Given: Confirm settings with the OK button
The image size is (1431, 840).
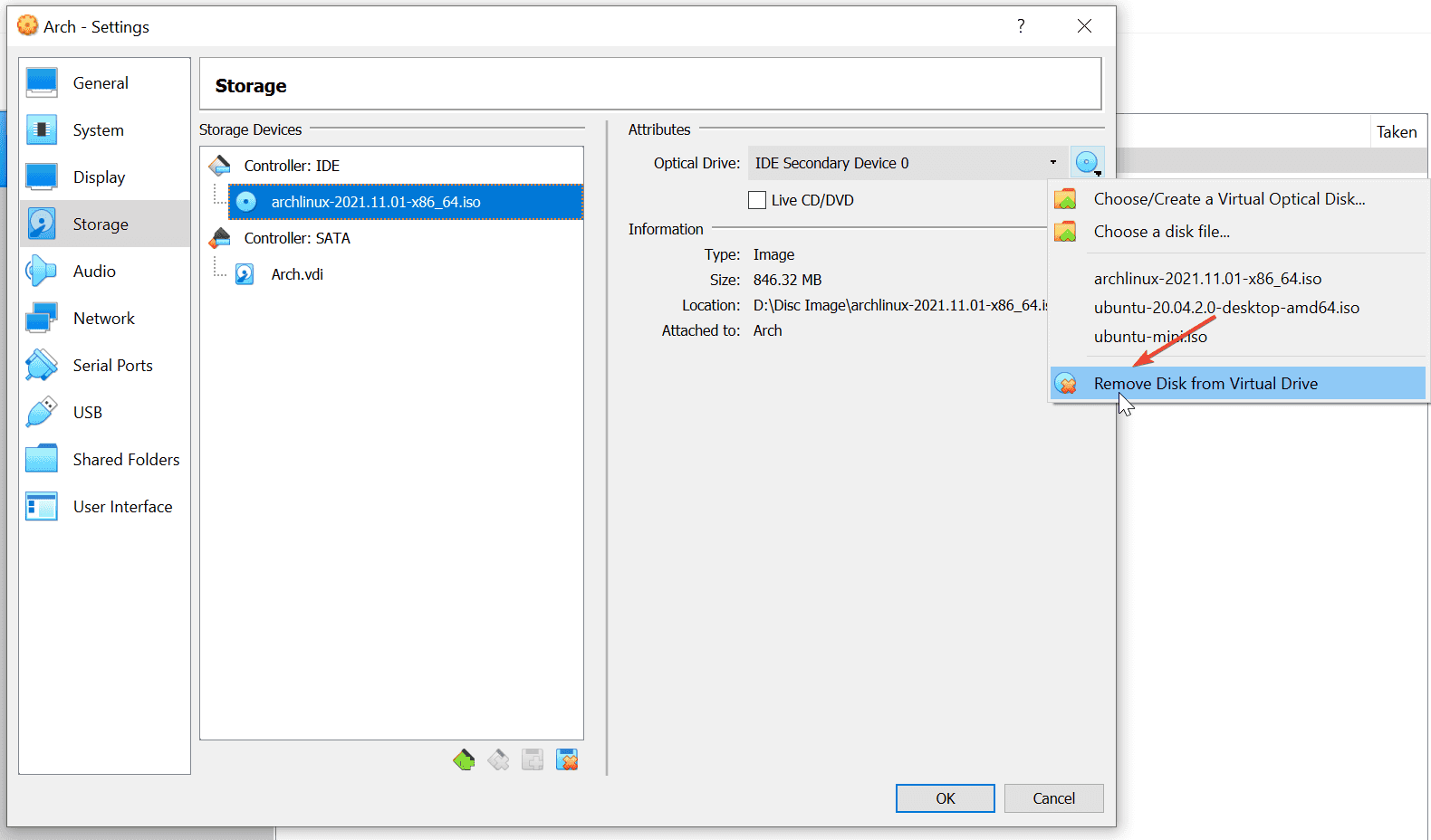Looking at the screenshot, I should click(945, 798).
